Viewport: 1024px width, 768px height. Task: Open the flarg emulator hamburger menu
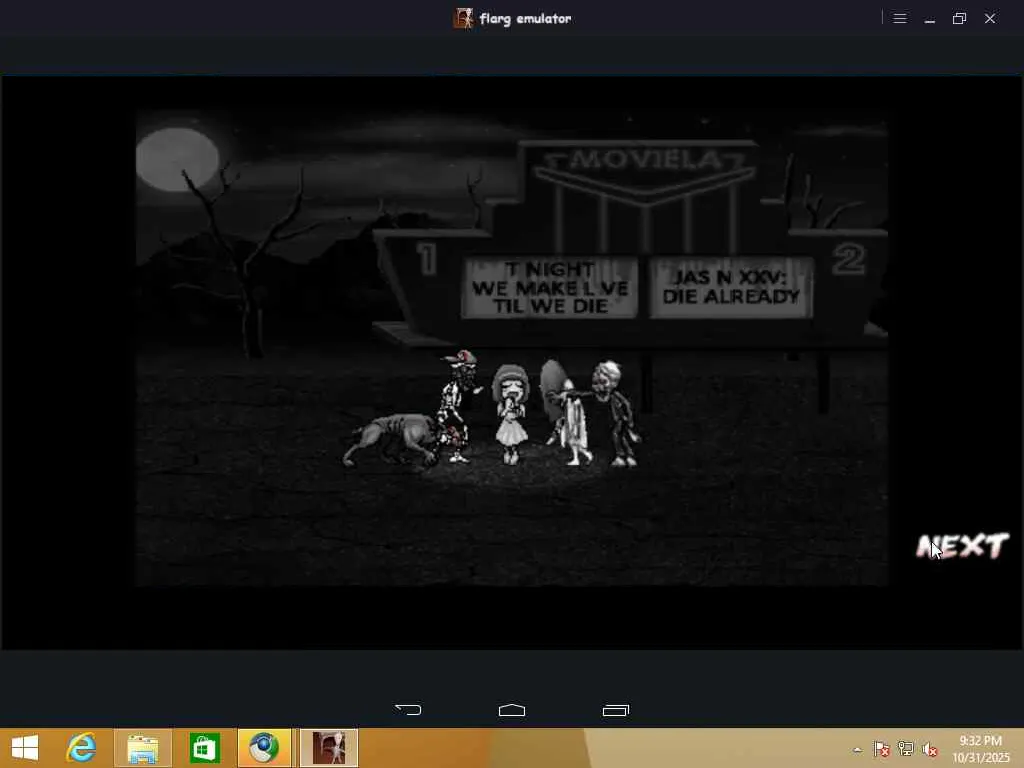click(900, 18)
